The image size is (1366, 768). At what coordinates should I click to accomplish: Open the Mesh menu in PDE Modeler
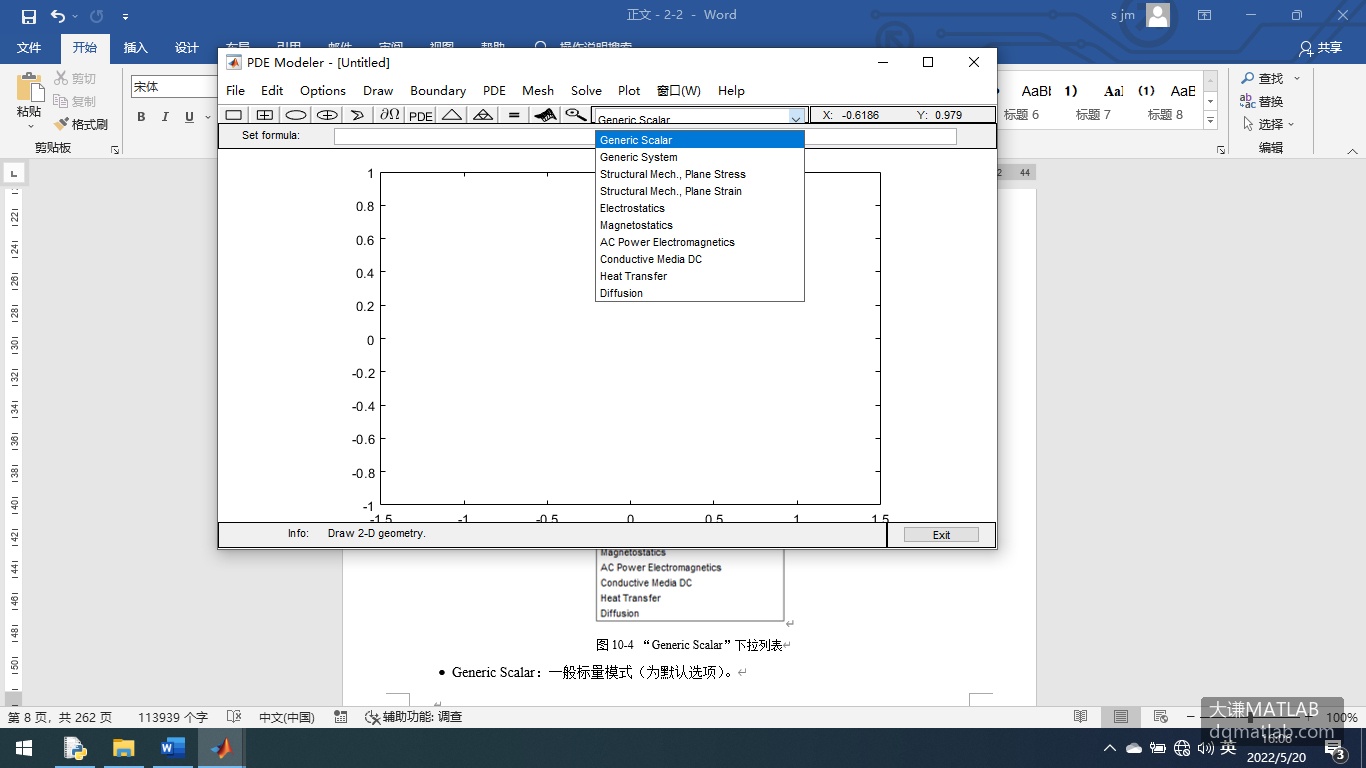click(x=538, y=90)
